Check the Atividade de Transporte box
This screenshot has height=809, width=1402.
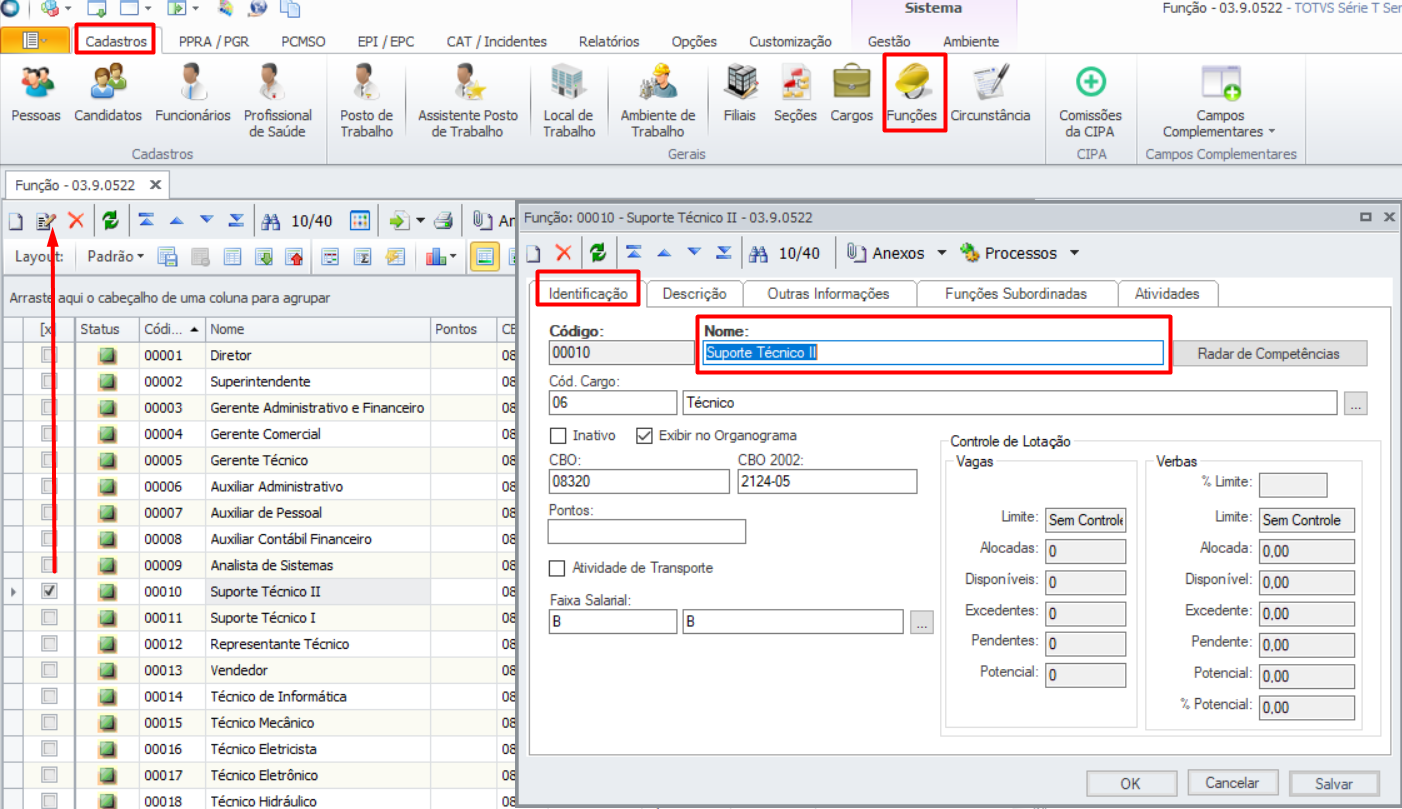(x=558, y=568)
